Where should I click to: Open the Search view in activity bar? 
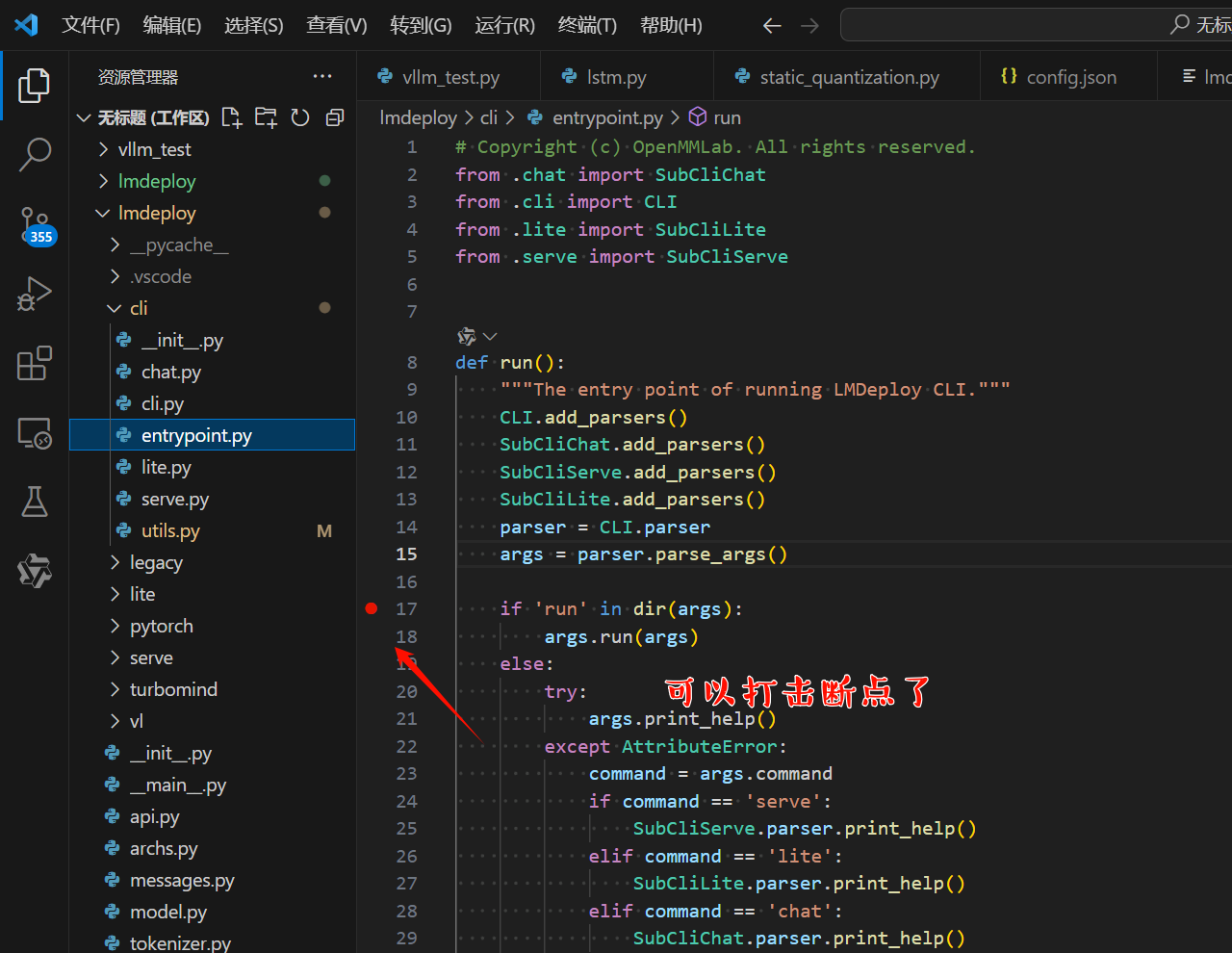point(35,154)
